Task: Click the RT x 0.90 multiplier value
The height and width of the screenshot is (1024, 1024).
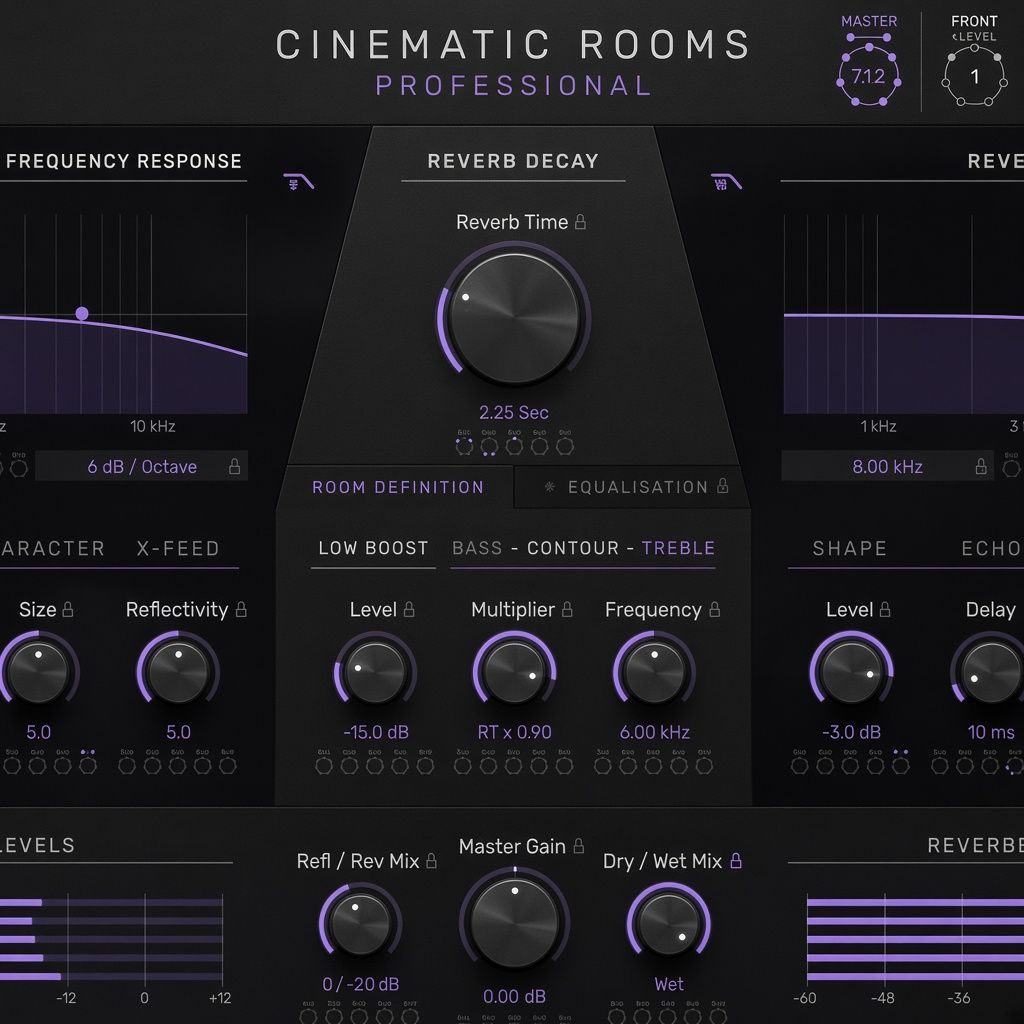Action: [x=515, y=732]
